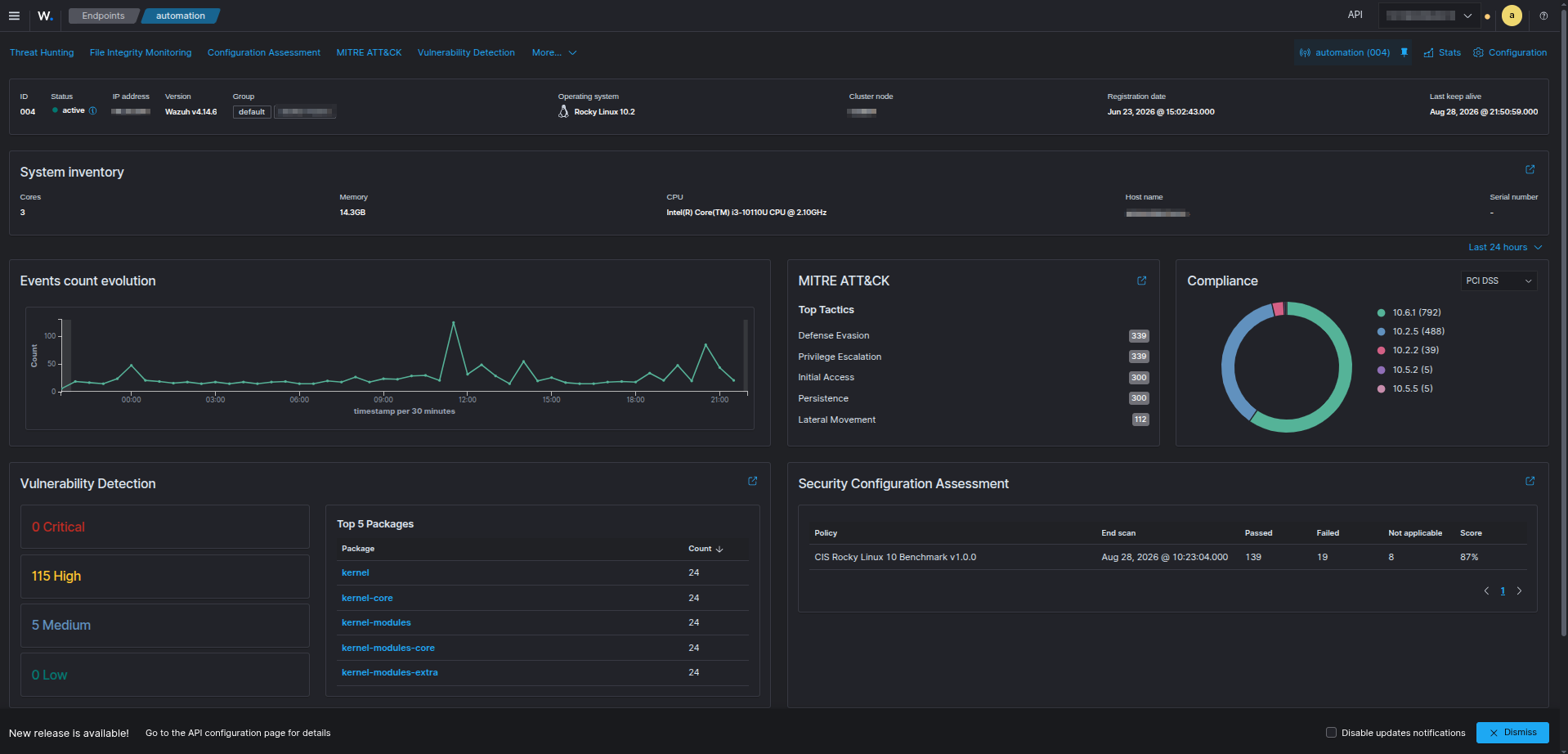The height and width of the screenshot is (754, 1568).
Task: Click the yellow notification dot in header
Action: coord(1487,16)
